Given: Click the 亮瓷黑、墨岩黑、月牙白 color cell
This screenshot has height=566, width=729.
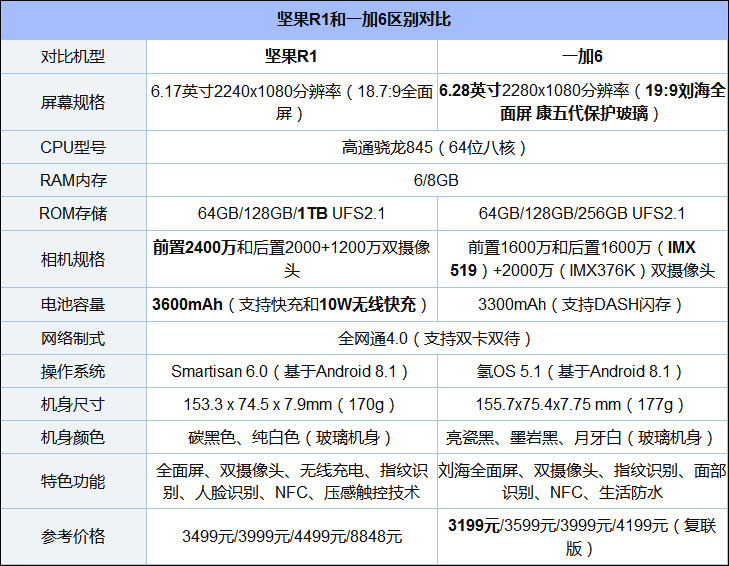Looking at the screenshot, I should pos(583,437).
